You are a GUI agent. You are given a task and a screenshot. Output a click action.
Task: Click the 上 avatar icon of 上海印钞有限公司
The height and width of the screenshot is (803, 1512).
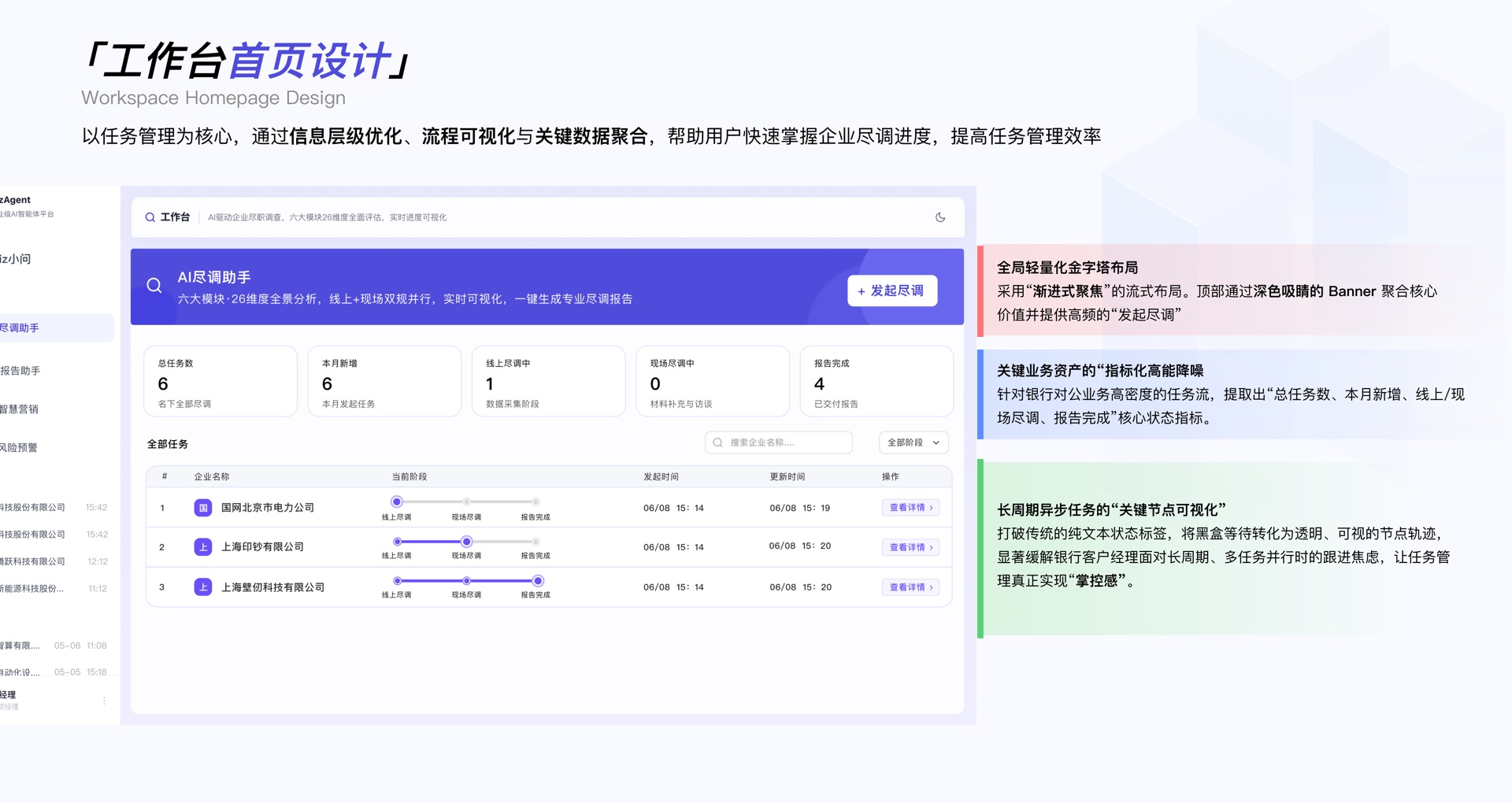click(203, 547)
